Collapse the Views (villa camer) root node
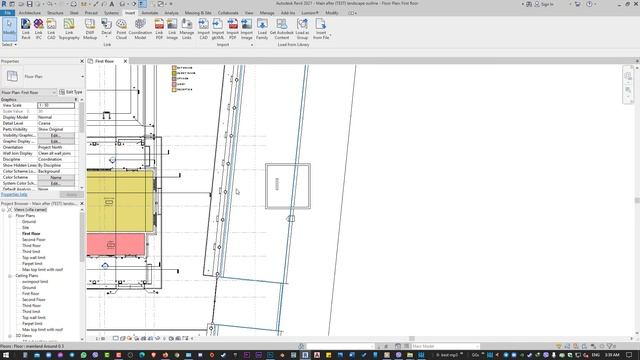Screen dimensions: 640x360 pyautogui.click(x=3, y=209)
